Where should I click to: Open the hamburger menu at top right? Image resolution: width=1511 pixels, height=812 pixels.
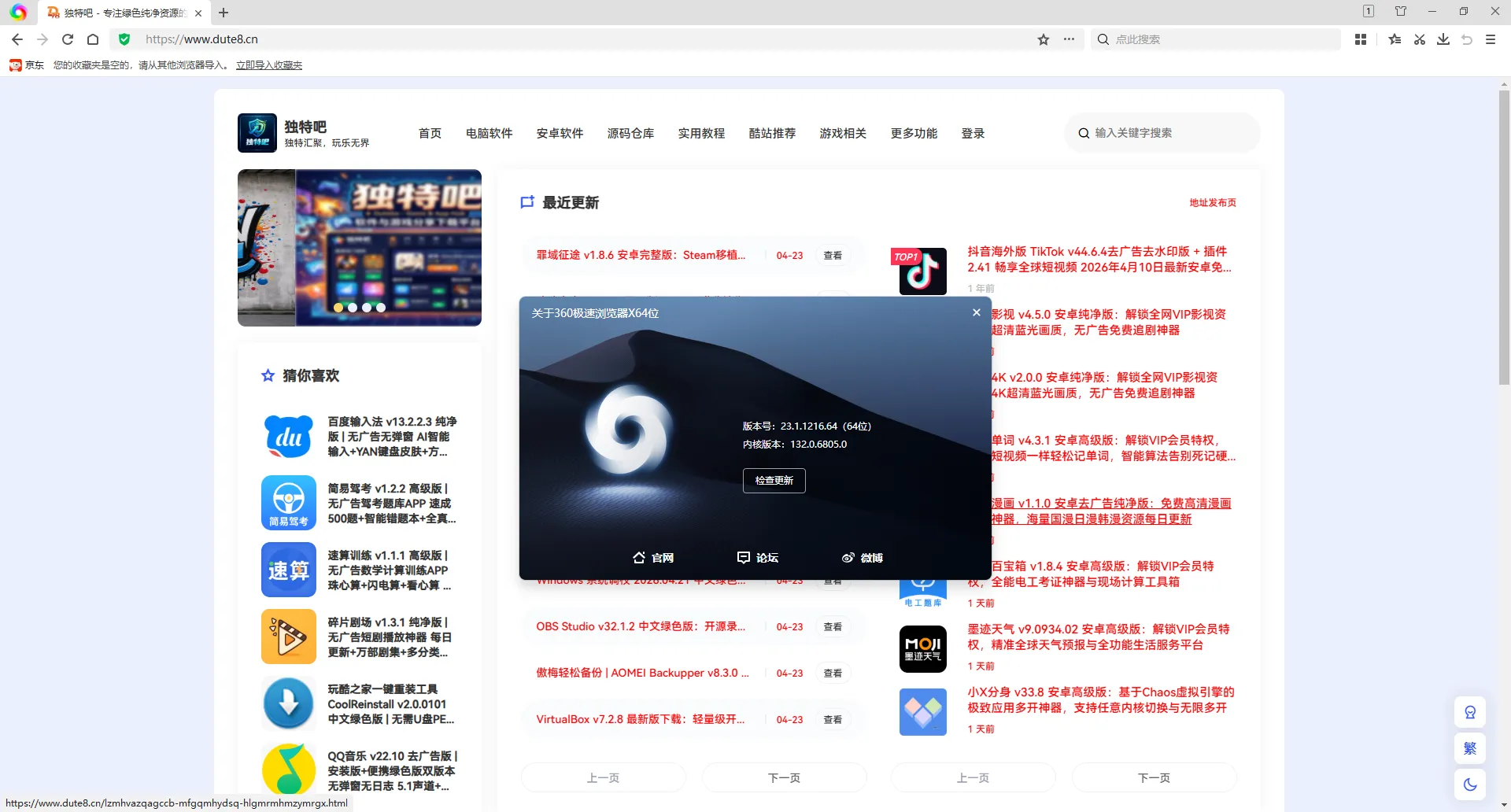tap(1490, 39)
